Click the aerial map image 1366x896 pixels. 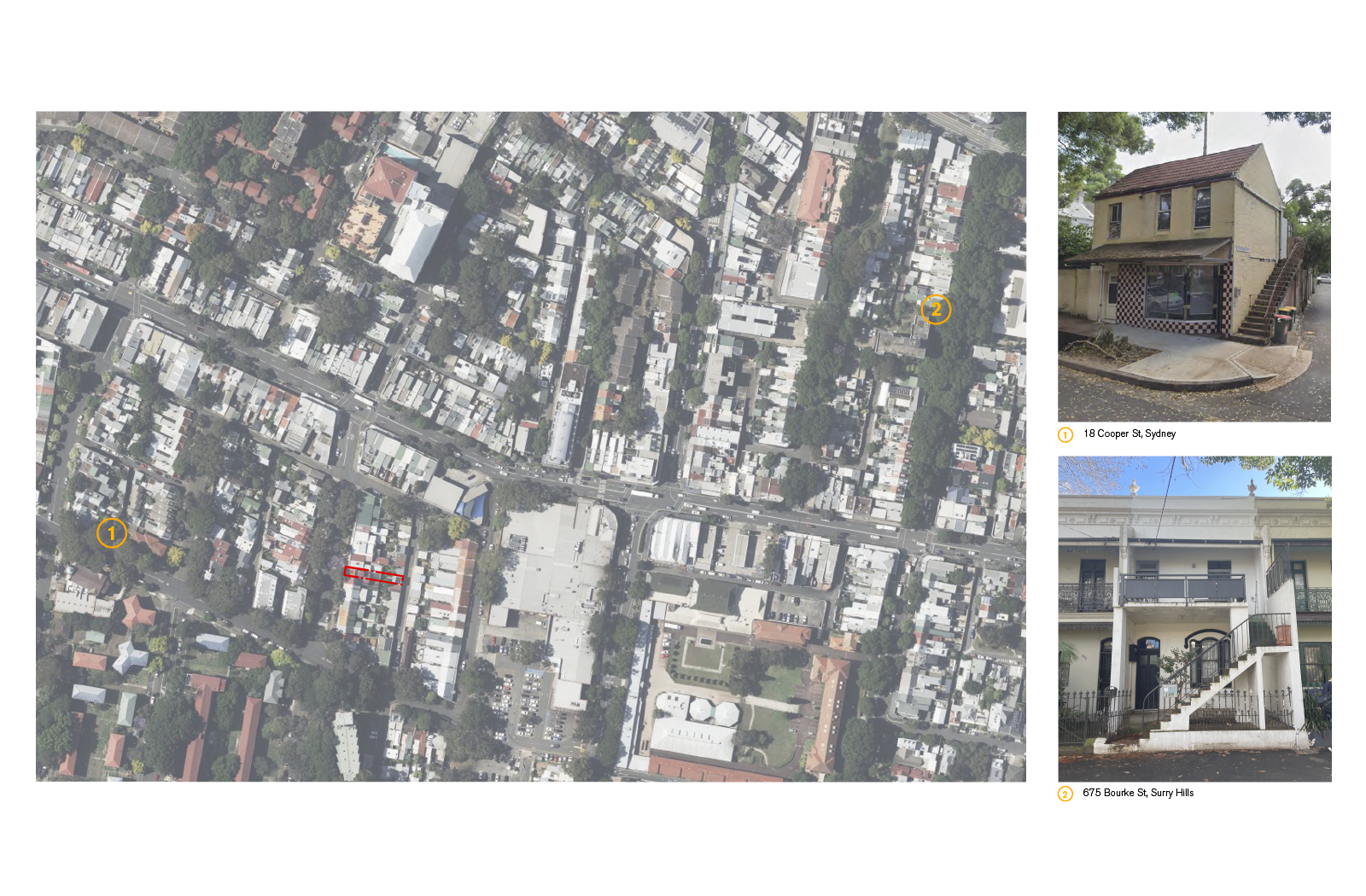click(x=530, y=446)
